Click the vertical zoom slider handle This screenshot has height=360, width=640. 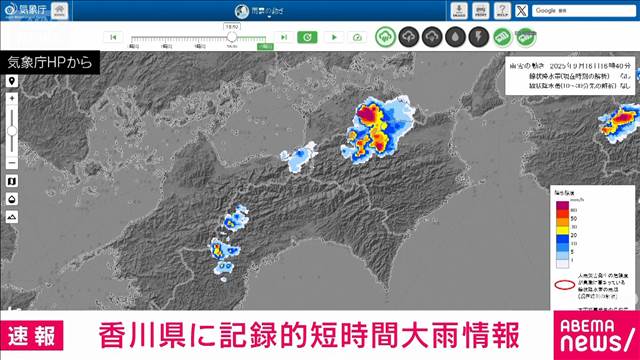(12, 131)
